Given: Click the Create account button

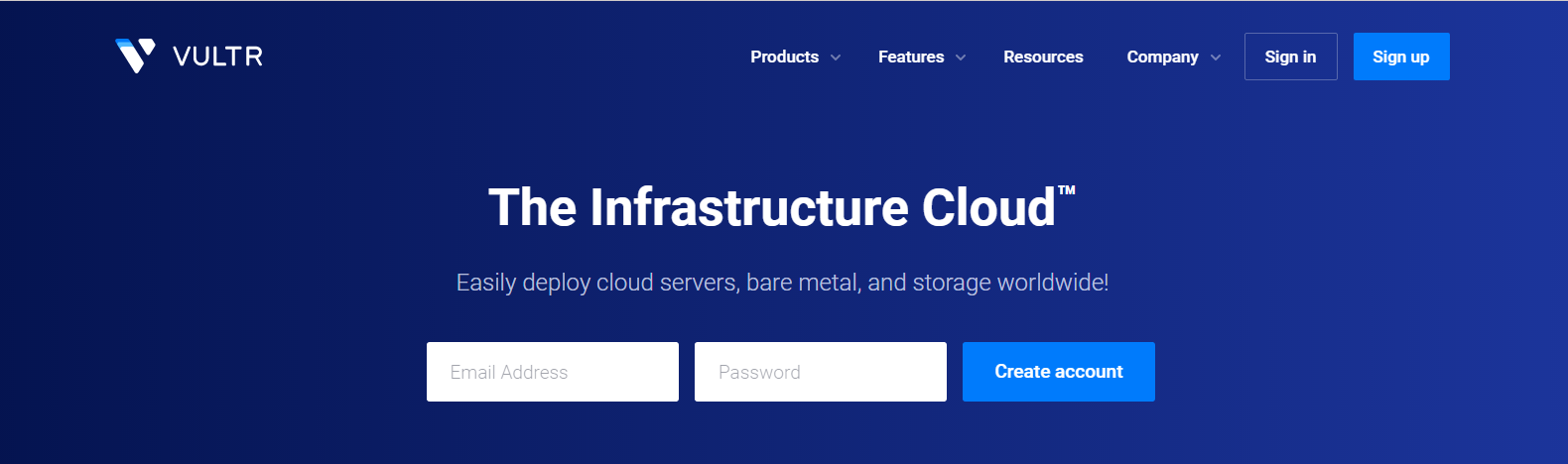Looking at the screenshot, I should click(x=1059, y=372).
